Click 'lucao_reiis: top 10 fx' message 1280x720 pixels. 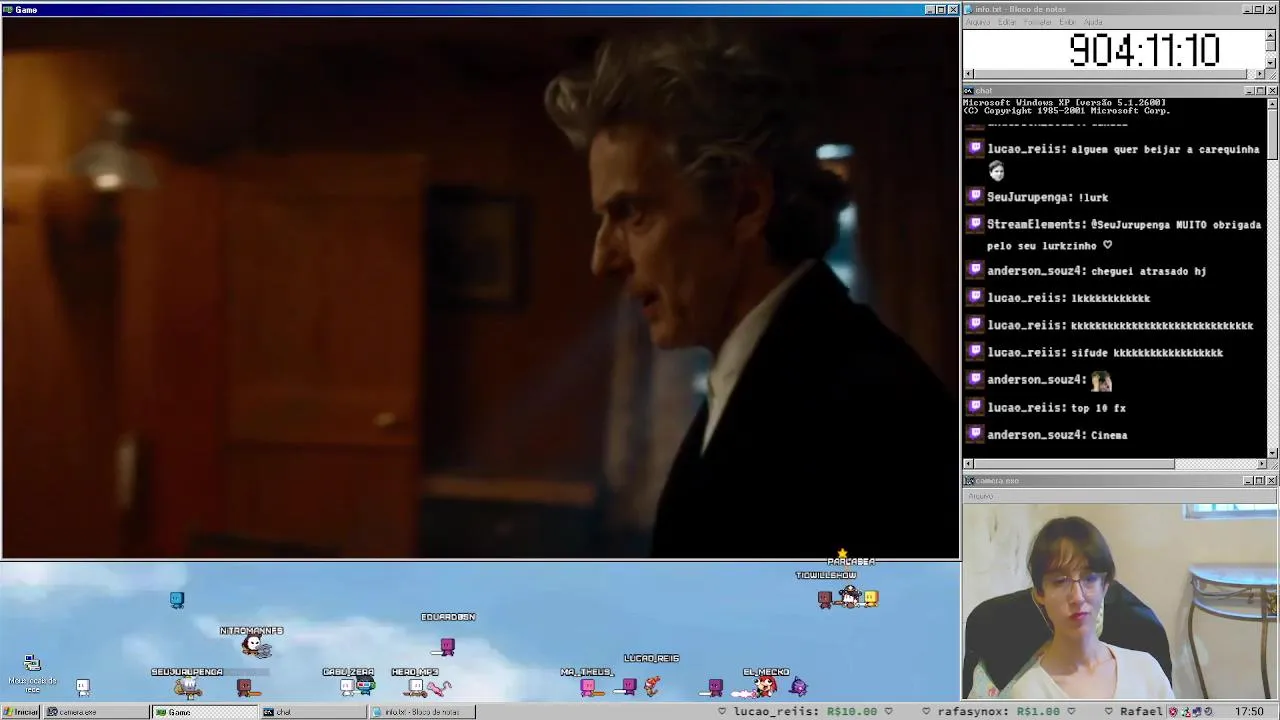point(1056,408)
